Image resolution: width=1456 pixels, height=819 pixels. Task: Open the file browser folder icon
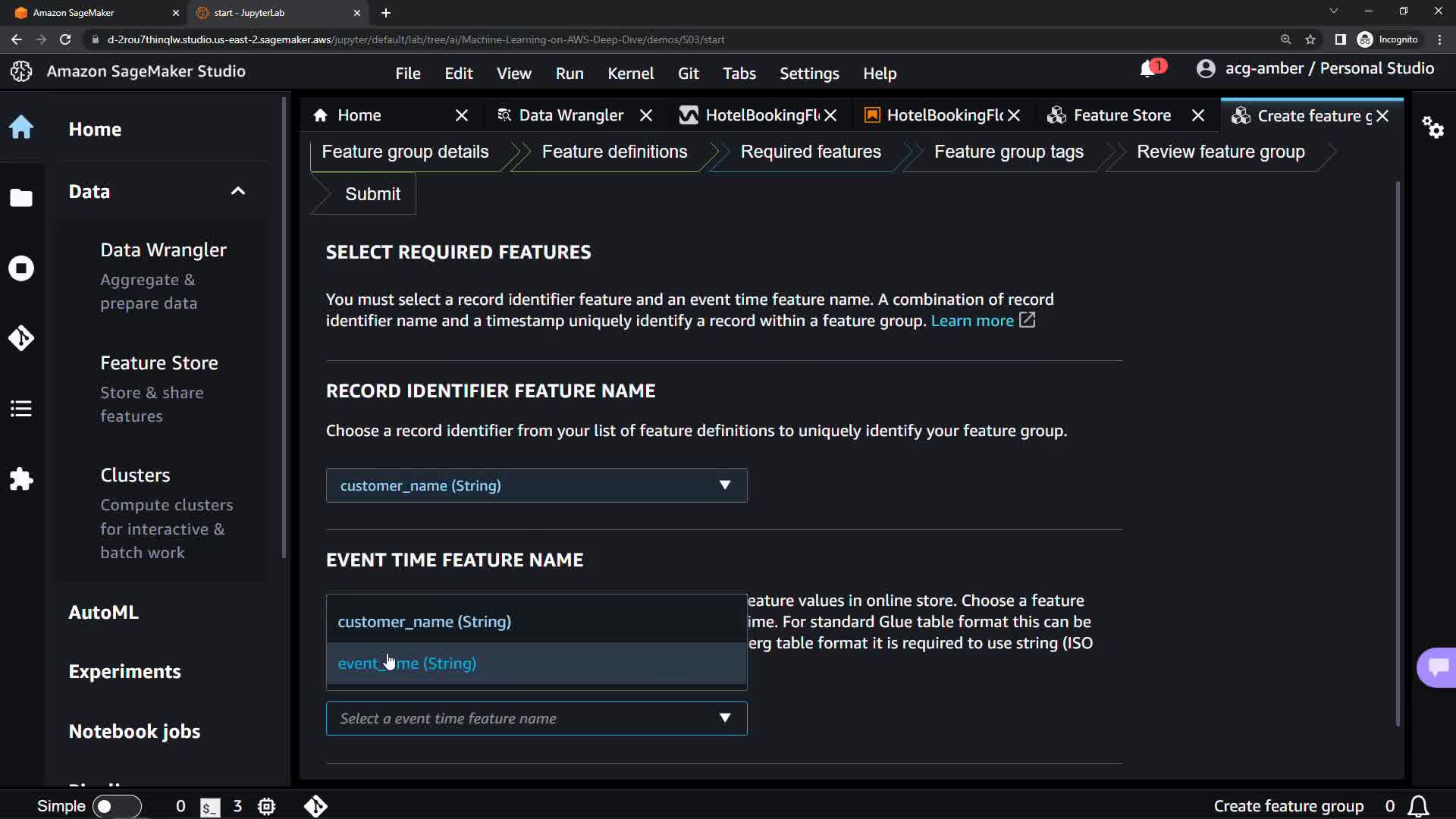[21, 198]
